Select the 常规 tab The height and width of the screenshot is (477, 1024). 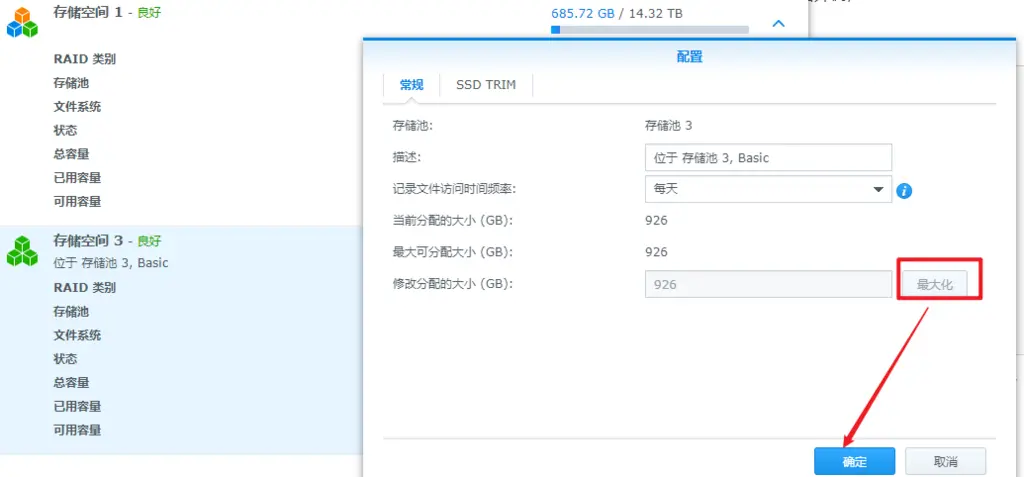(x=411, y=85)
